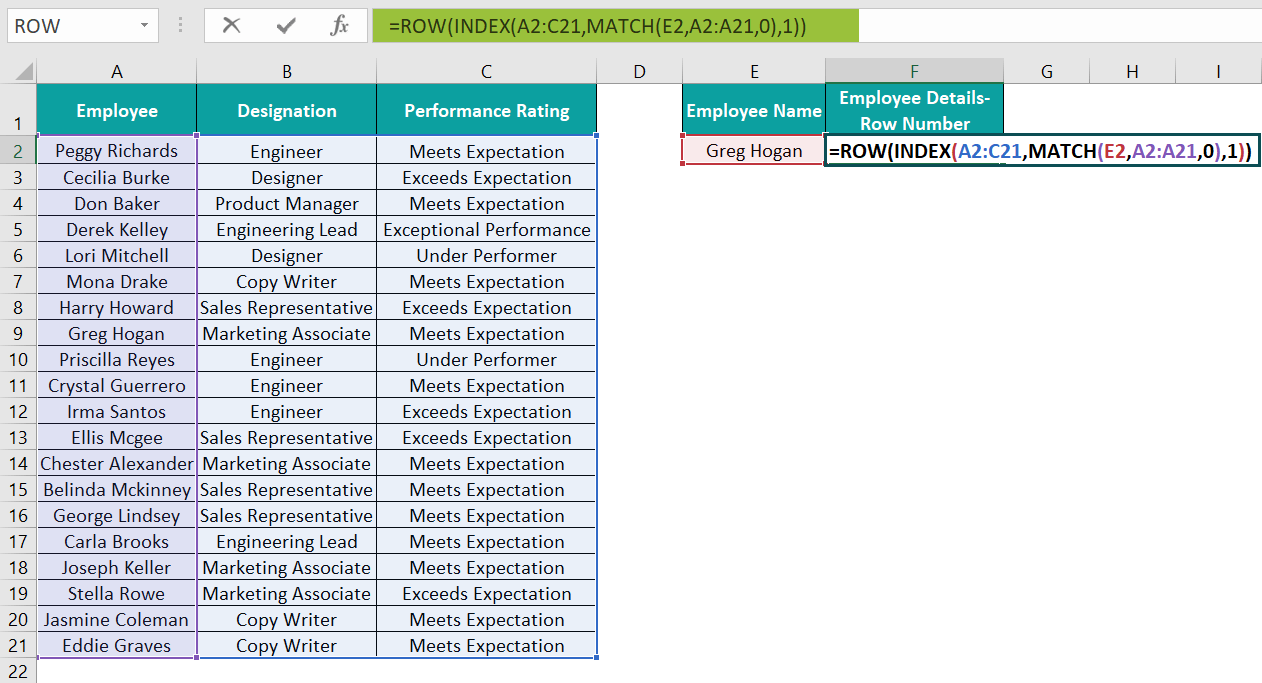
Task: Click the Greg Hogan entry in column A
Action: (x=117, y=333)
